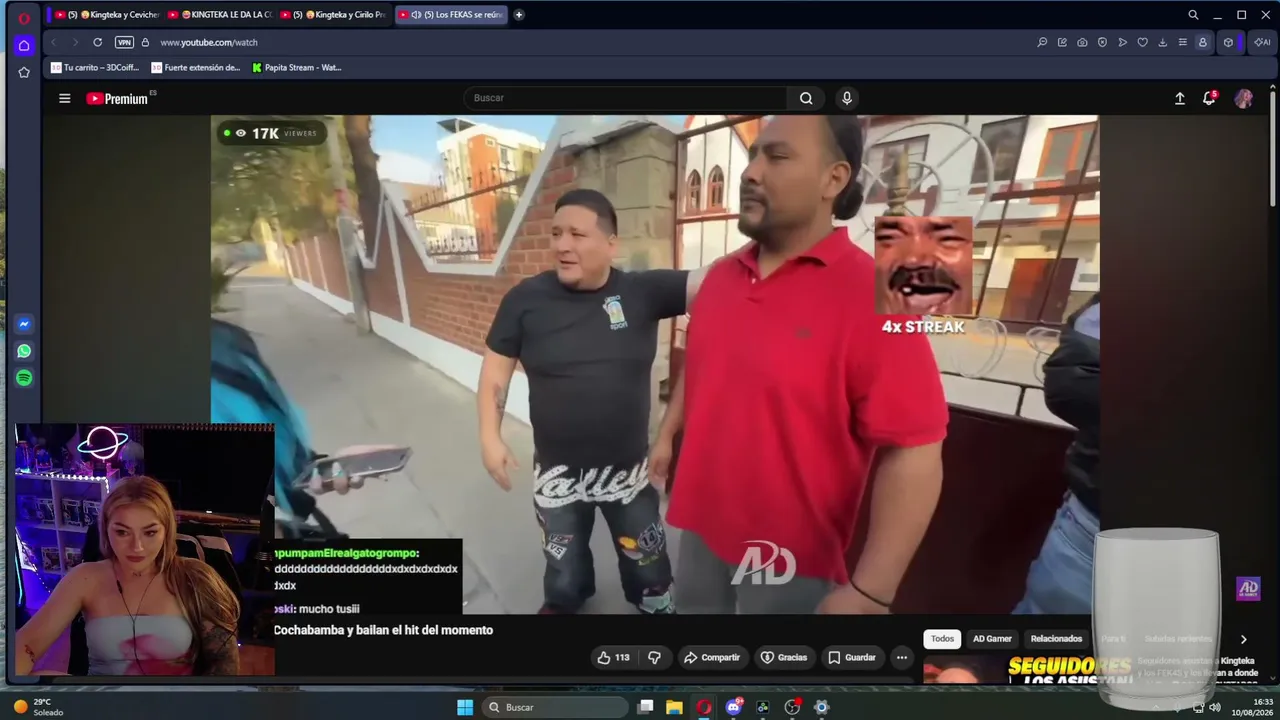The height and width of the screenshot is (720, 1280).
Task: Click the 'Gracias' button
Action: click(x=784, y=657)
